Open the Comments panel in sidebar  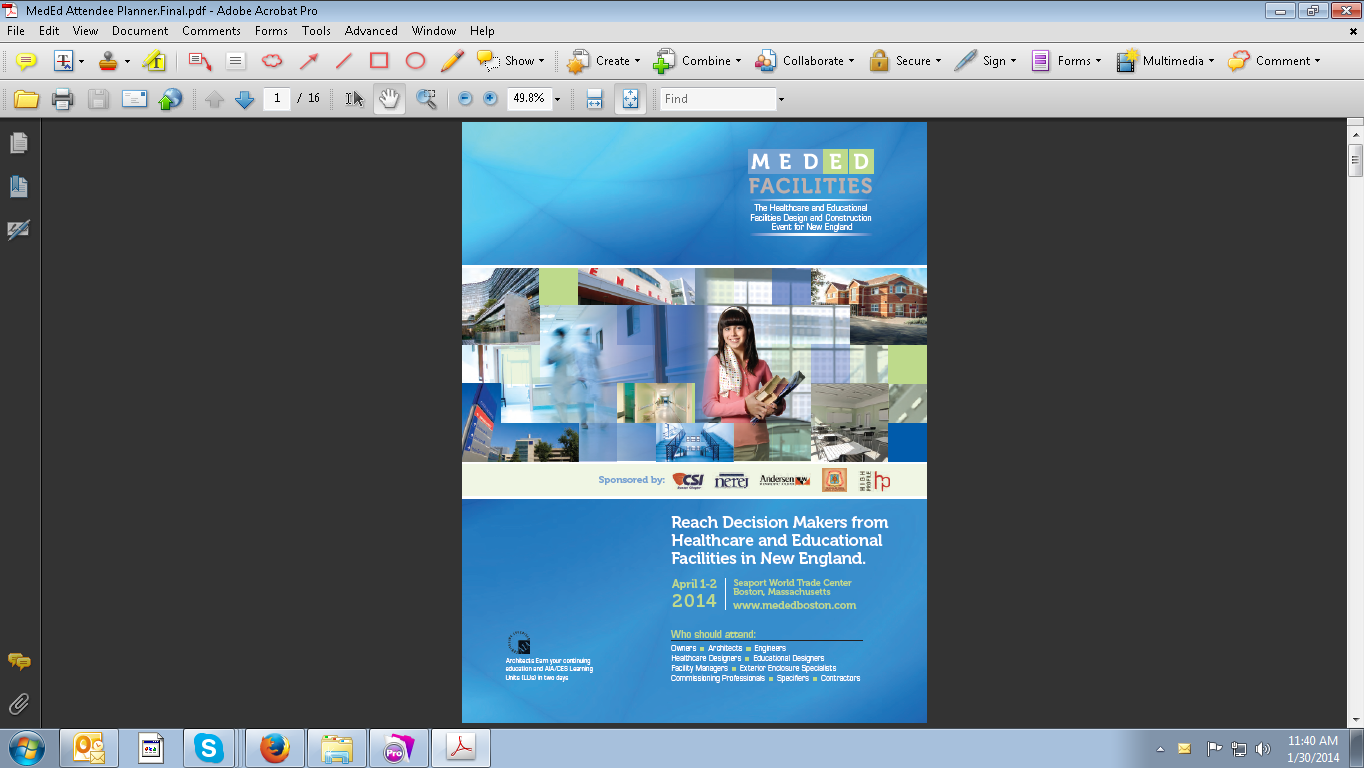(x=19, y=661)
